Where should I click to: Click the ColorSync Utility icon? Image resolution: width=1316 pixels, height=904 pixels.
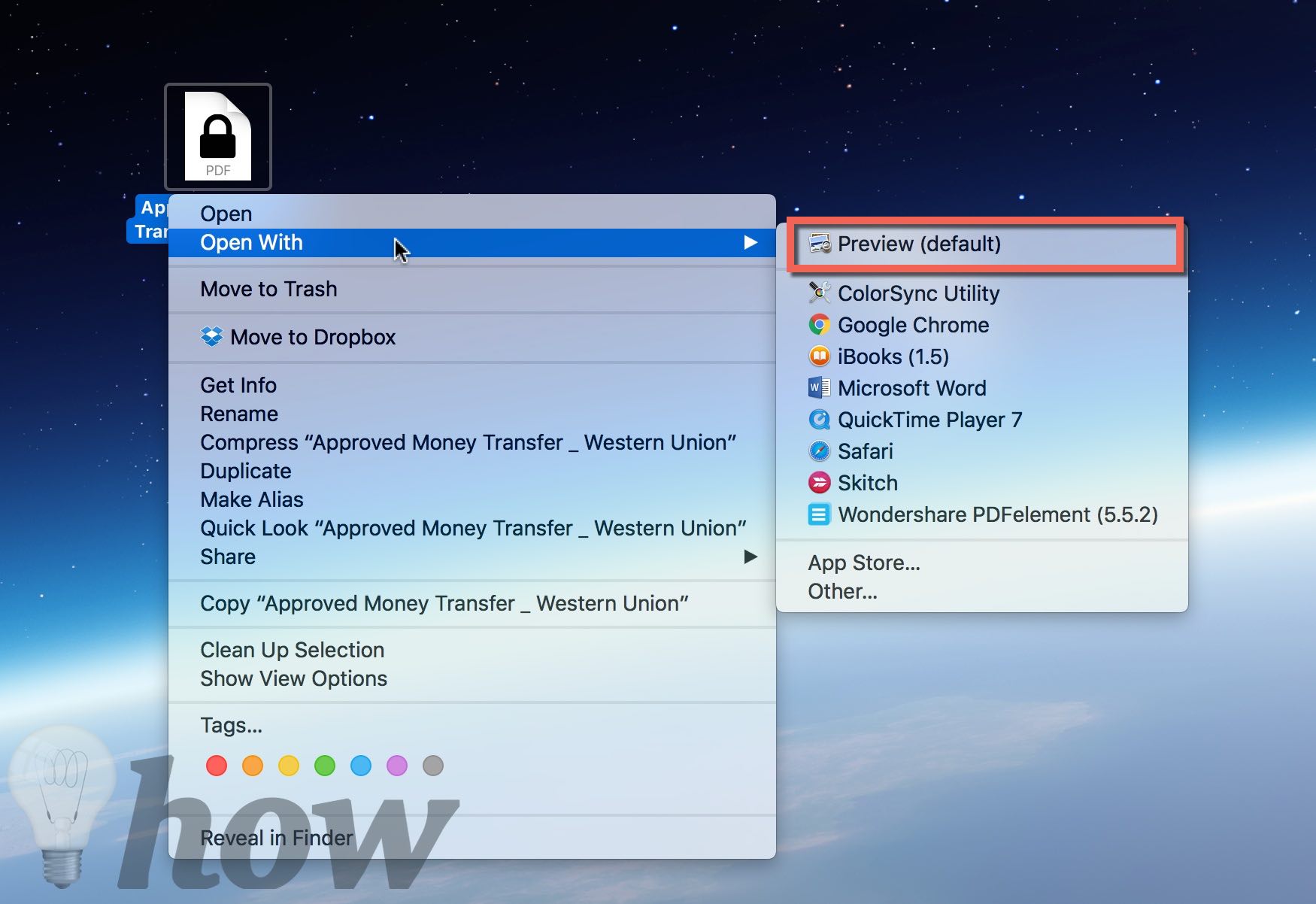click(x=820, y=293)
